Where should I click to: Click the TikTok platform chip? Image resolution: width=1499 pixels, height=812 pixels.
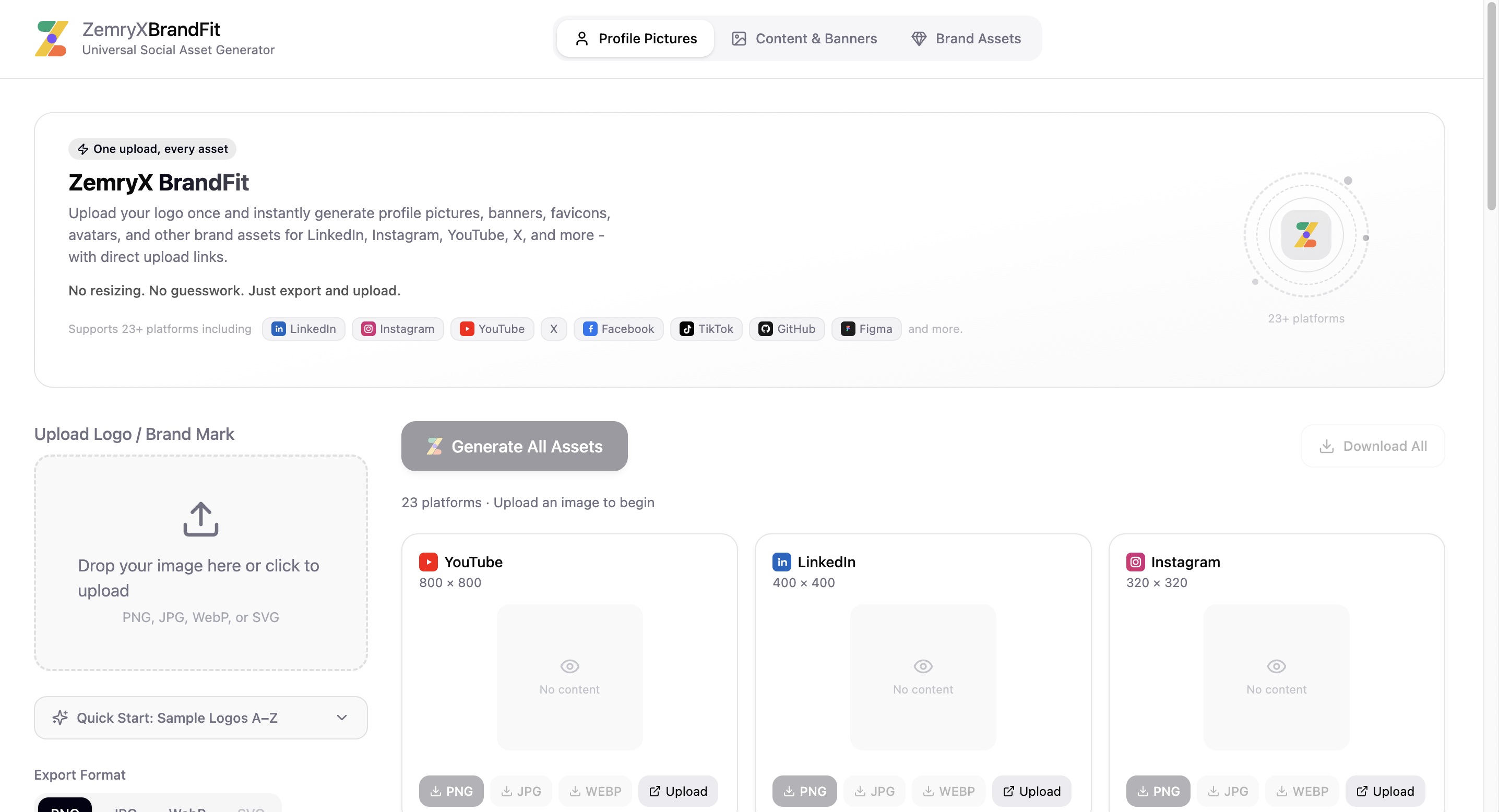[x=706, y=329]
